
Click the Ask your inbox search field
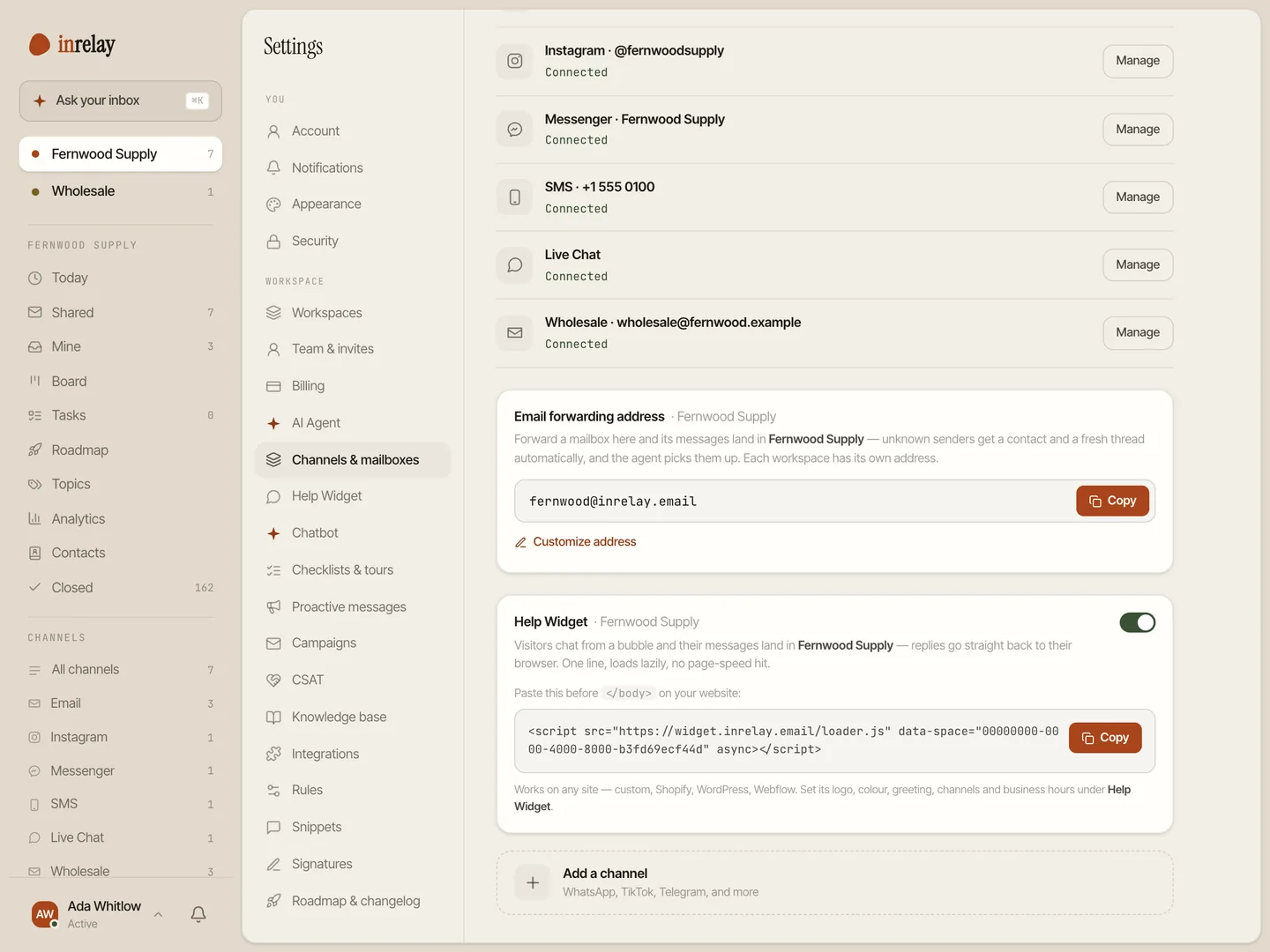(121, 101)
